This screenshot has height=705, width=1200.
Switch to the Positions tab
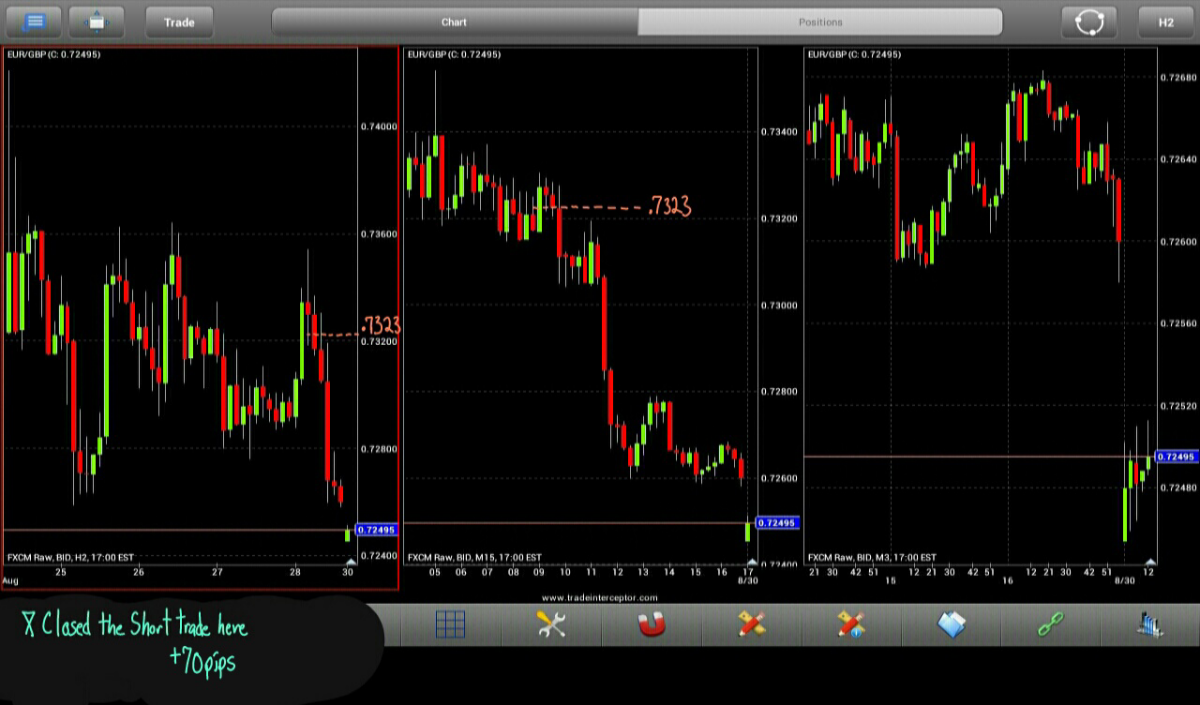[x=820, y=22]
